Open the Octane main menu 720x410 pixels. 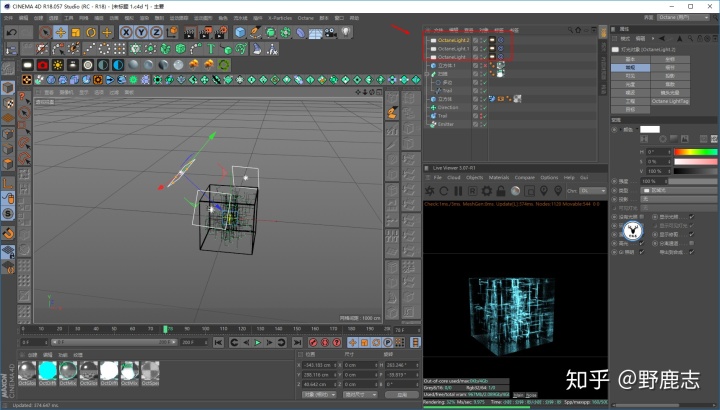click(305, 18)
